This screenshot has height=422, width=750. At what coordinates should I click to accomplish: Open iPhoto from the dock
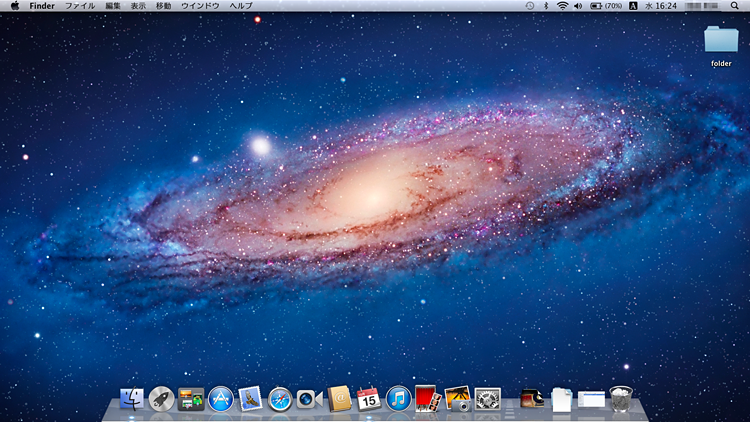tap(457, 399)
